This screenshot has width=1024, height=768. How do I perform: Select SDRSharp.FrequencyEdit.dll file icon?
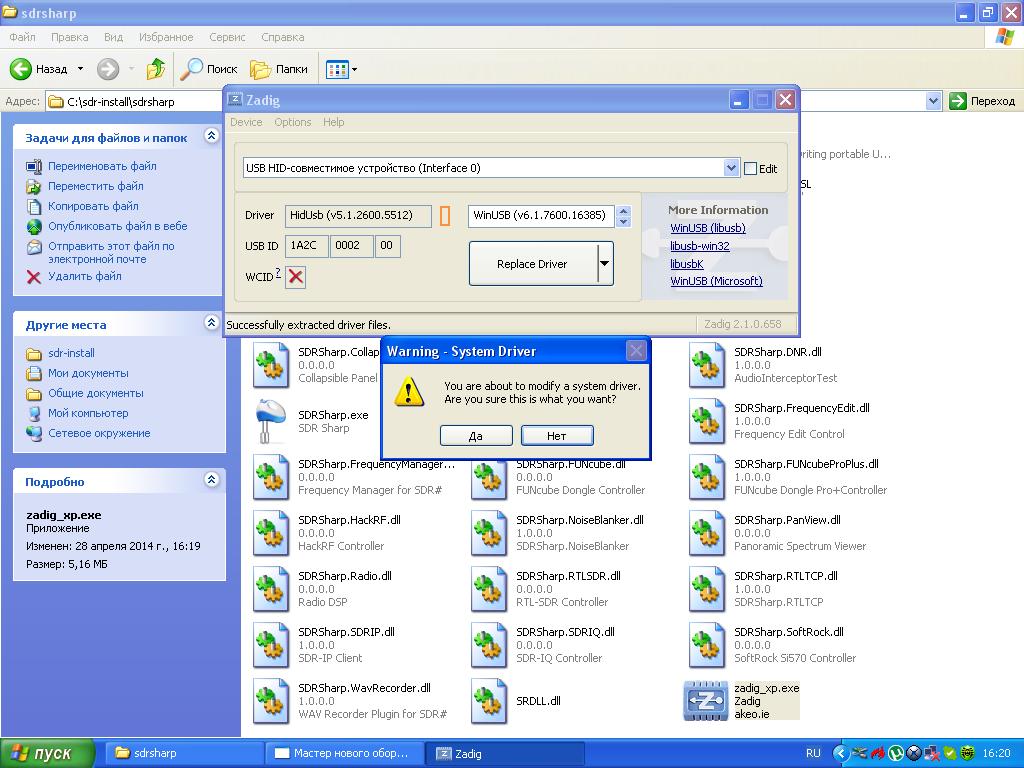tap(707, 421)
